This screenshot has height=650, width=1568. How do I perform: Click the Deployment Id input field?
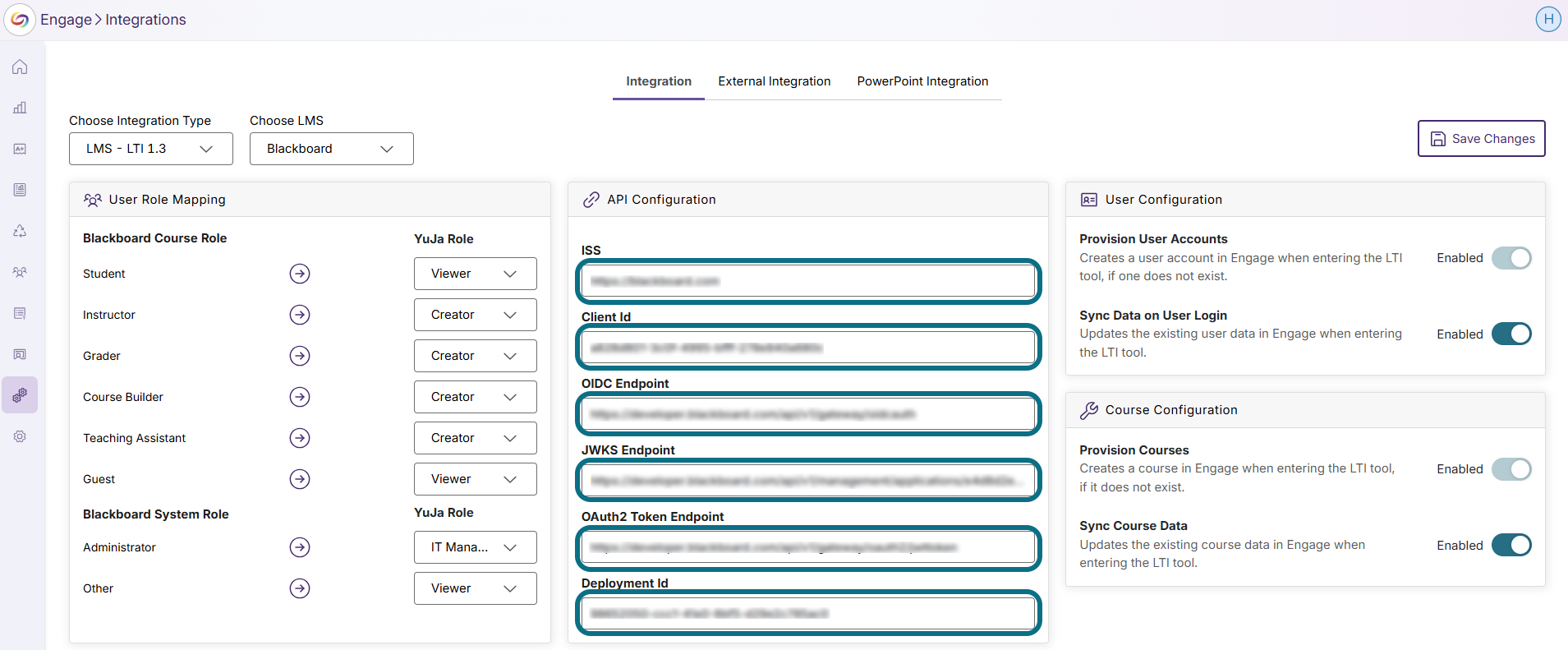point(808,614)
